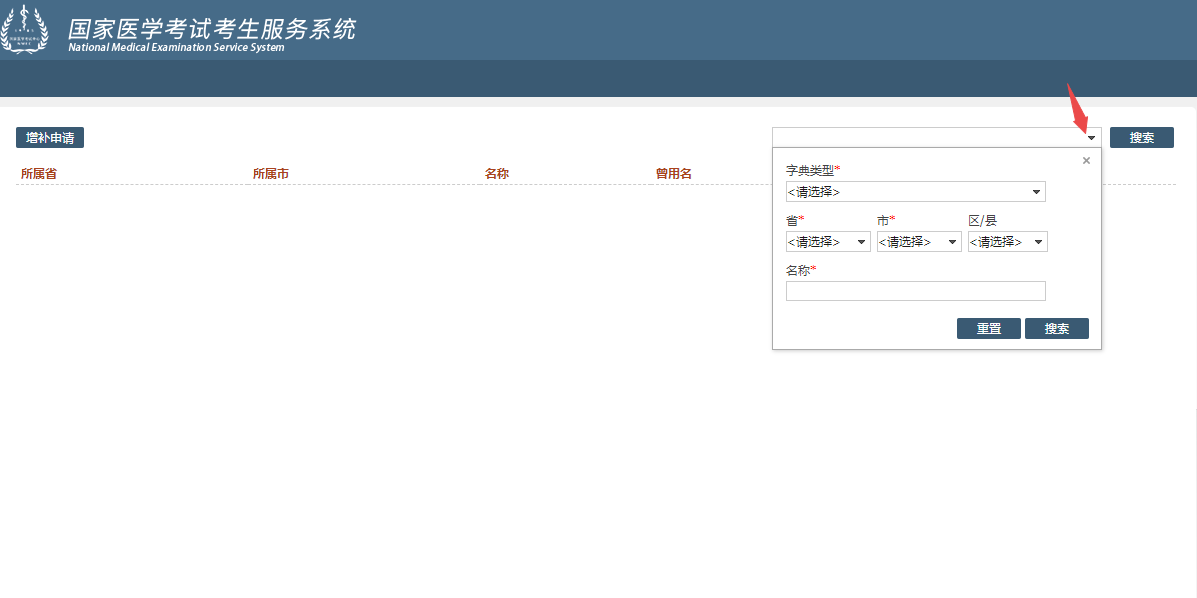Click inside the 名称 text input field
This screenshot has height=598, width=1197.
coord(915,290)
